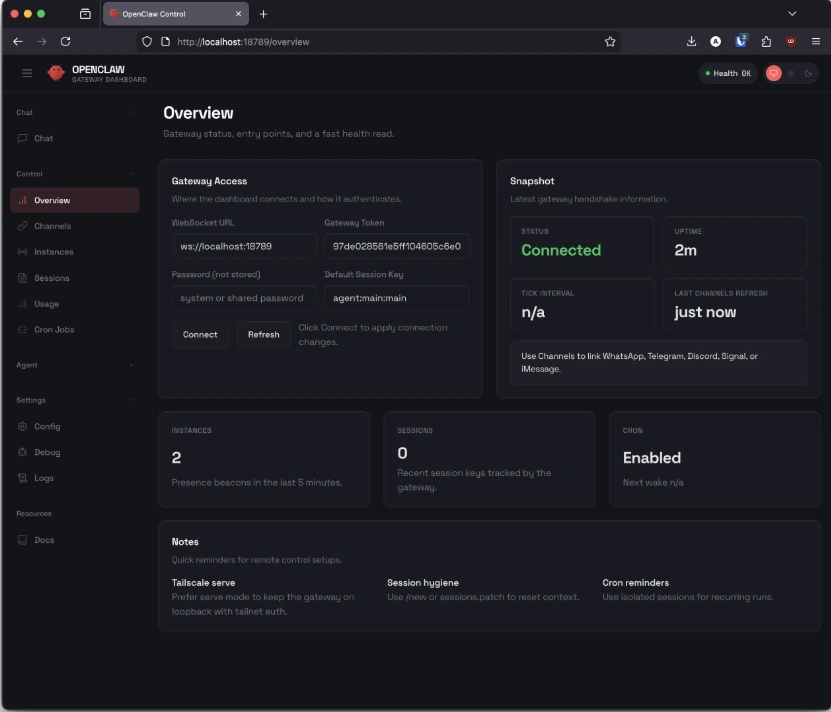Open Instances via its broadcast icon
Screen dimensions: 831x712
point(22,252)
